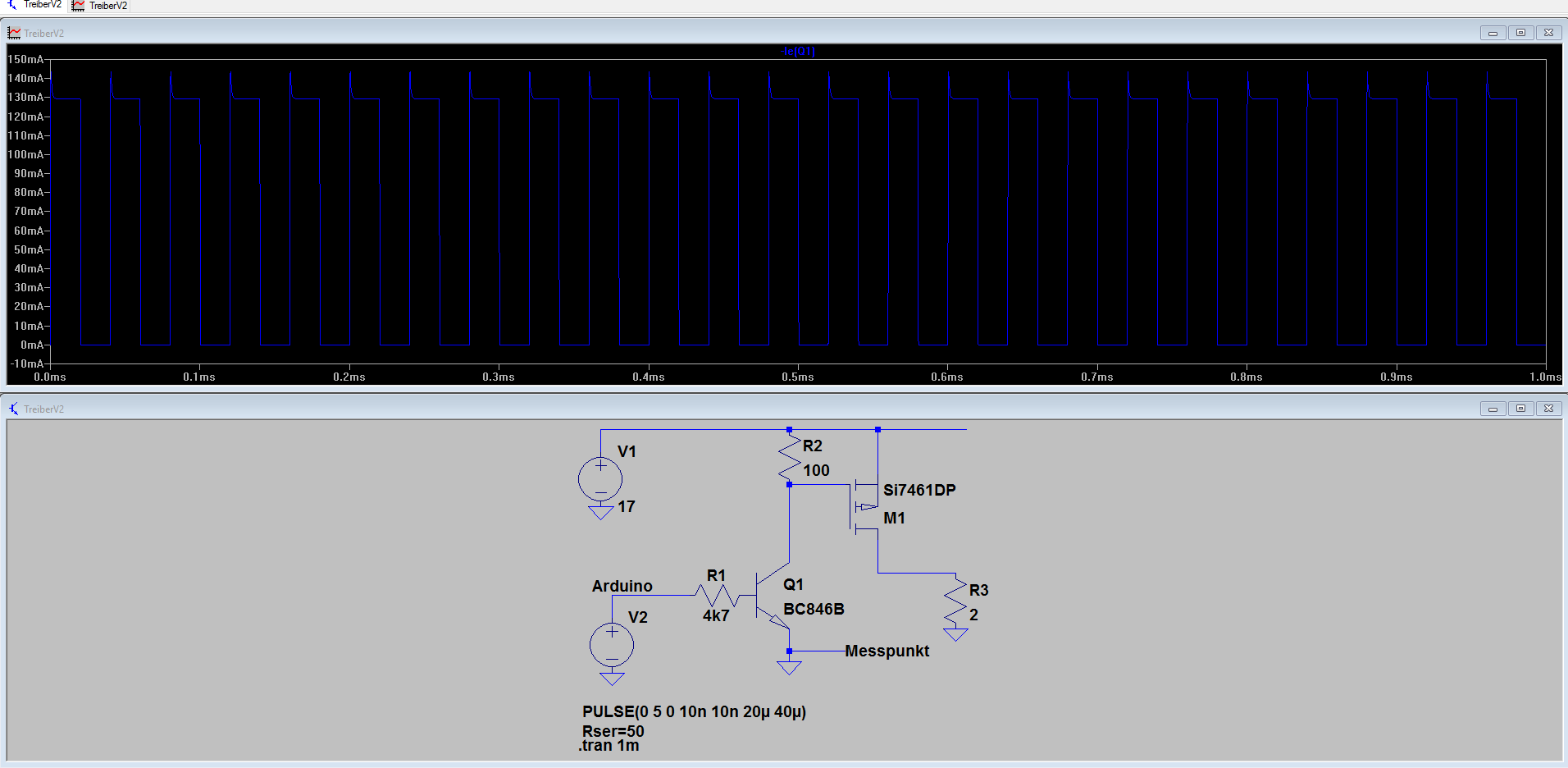Click the PULSE(0 5 0 10n 10n 20µ 40µ) text

(x=694, y=711)
